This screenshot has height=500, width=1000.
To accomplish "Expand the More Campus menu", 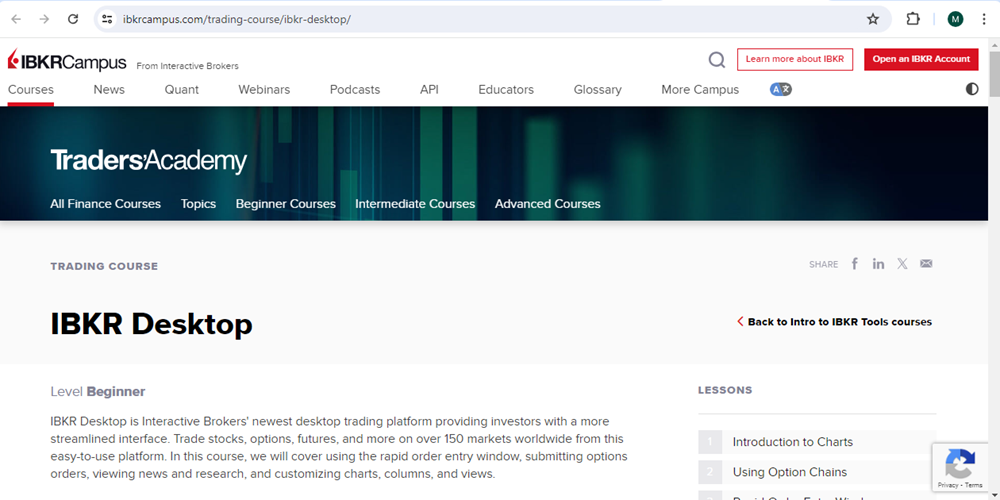I will click(x=700, y=90).
